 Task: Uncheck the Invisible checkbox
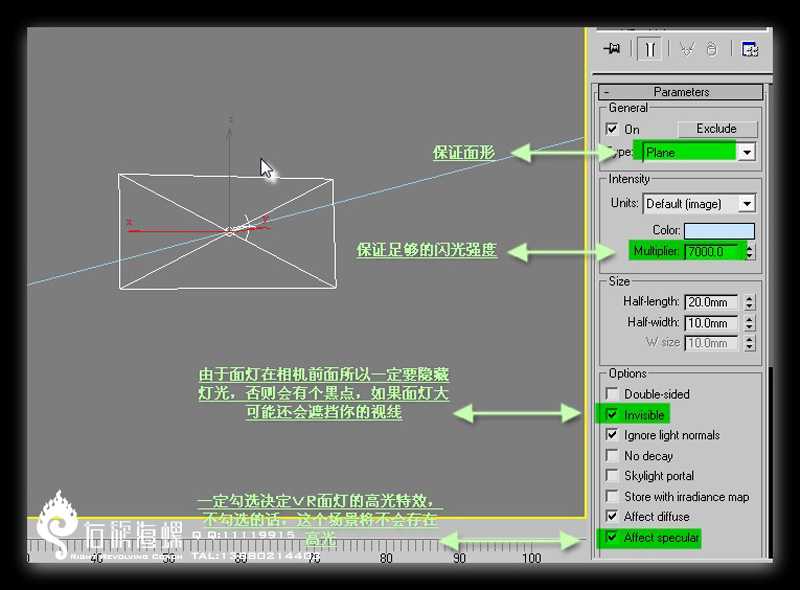point(611,414)
